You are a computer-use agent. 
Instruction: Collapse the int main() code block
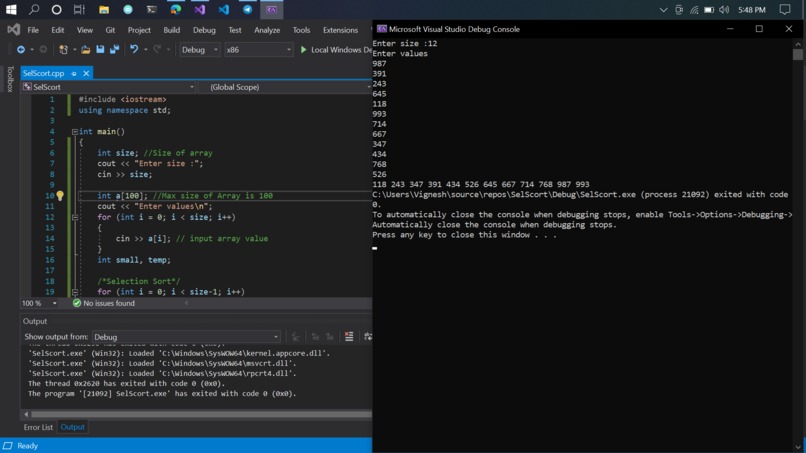click(75, 132)
